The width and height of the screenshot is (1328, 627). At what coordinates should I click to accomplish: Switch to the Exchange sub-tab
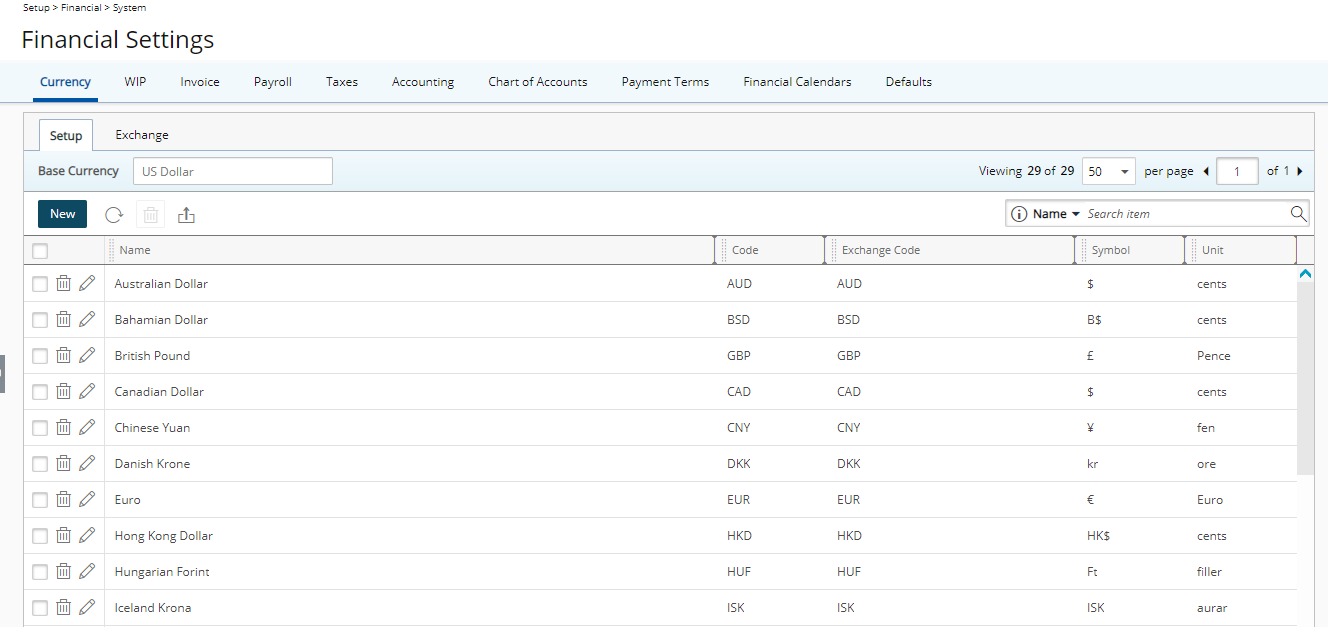pos(142,135)
